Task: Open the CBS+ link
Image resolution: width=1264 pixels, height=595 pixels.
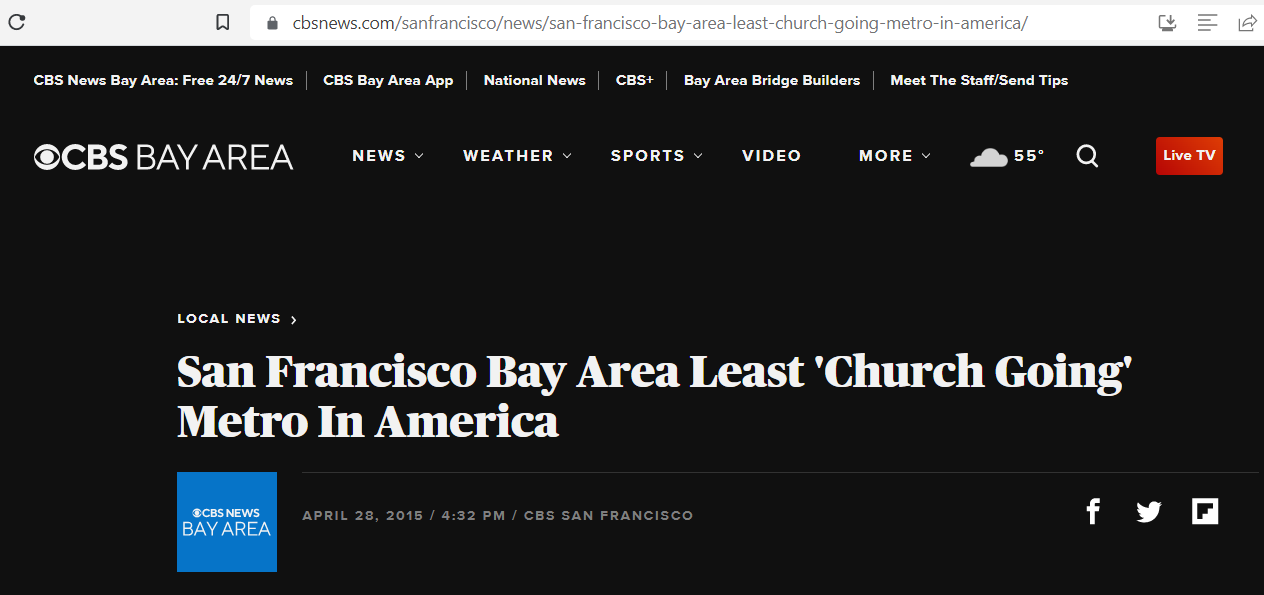Action: pyautogui.click(x=635, y=80)
